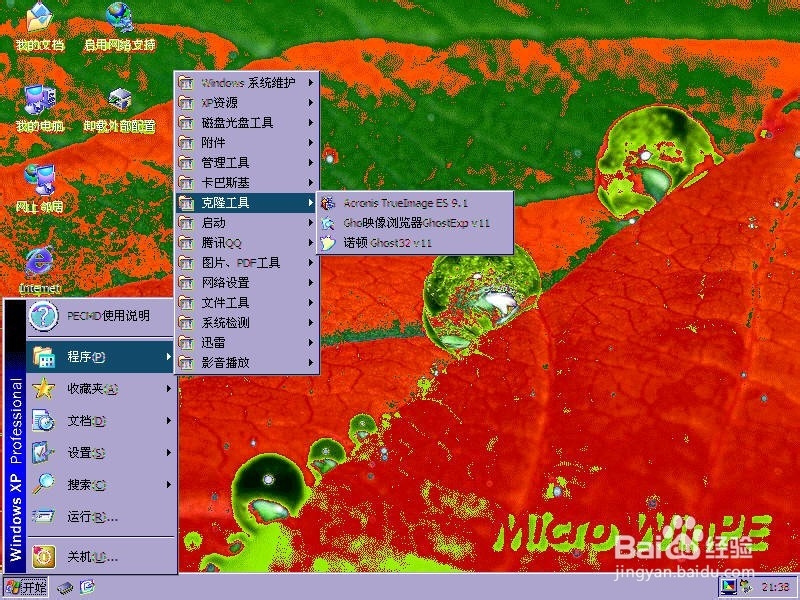Open the 我的文档 desktop icon
This screenshot has width=800, height=600.
40,27
